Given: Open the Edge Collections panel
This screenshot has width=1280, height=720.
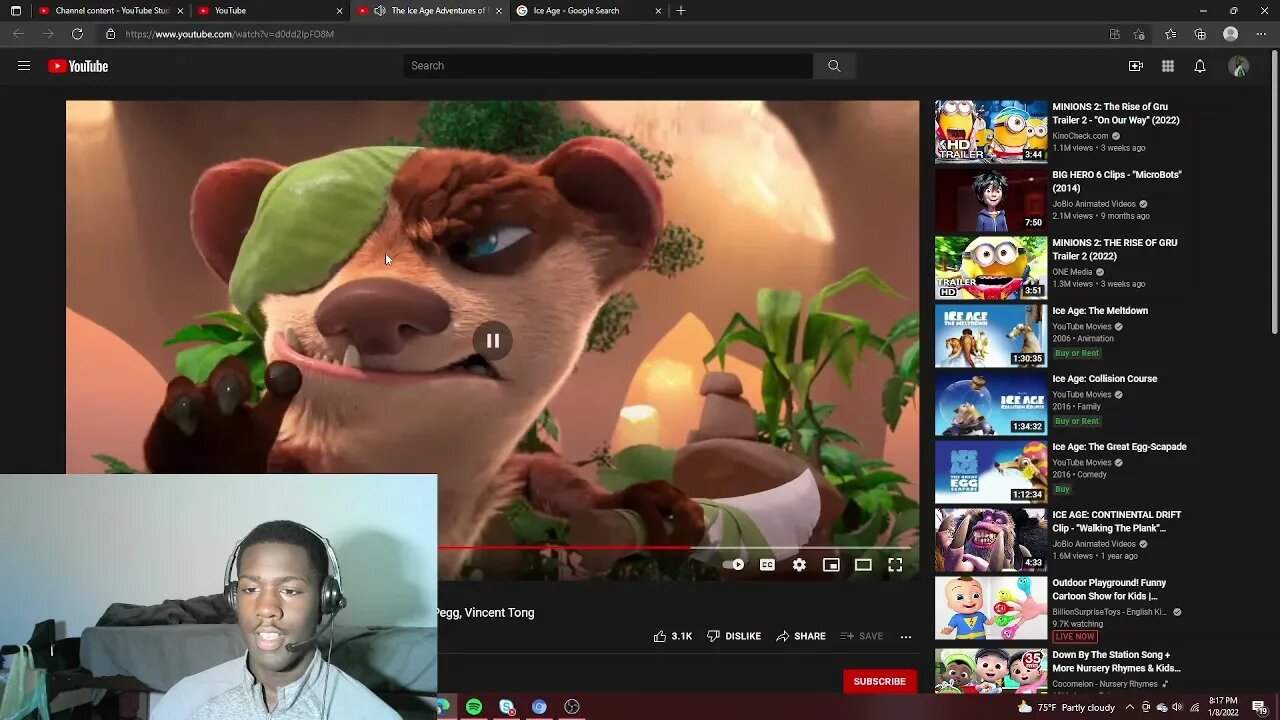Looking at the screenshot, I should pyautogui.click(x=1200, y=34).
